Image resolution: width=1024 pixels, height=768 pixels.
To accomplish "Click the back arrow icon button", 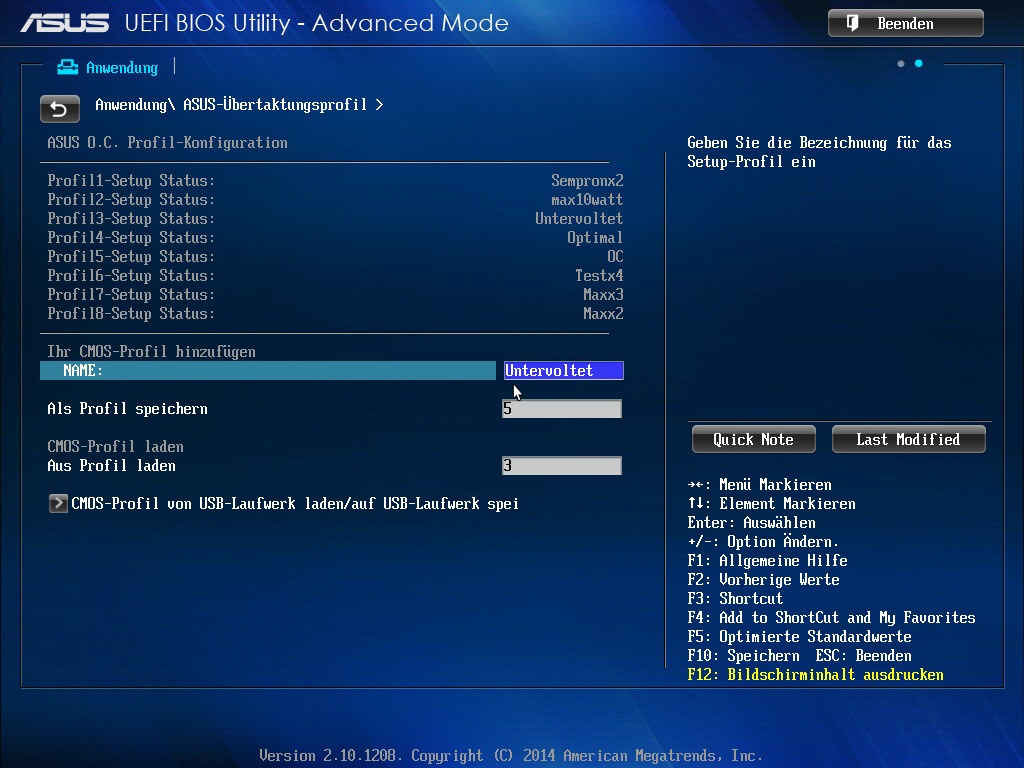I will (59, 108).
